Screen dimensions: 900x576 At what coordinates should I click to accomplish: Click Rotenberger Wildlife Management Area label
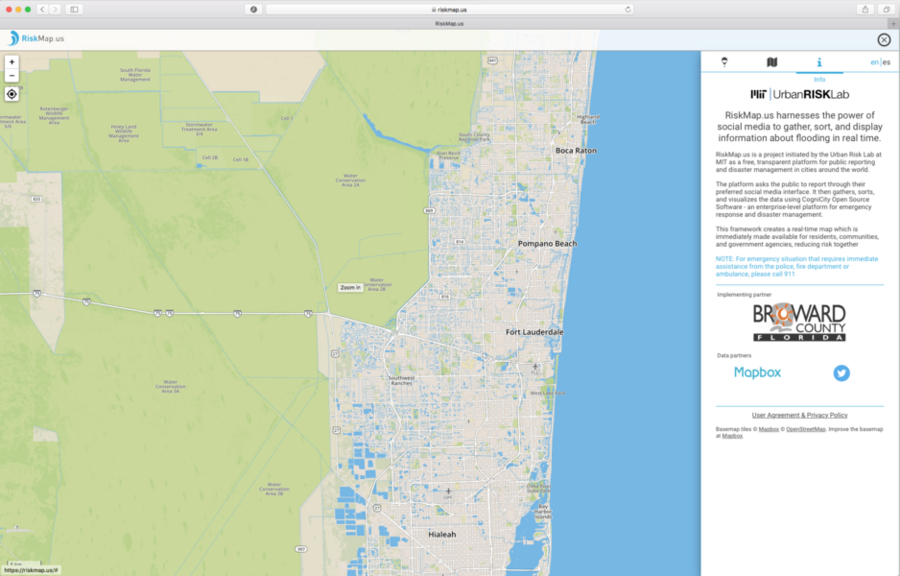[54, 115]
